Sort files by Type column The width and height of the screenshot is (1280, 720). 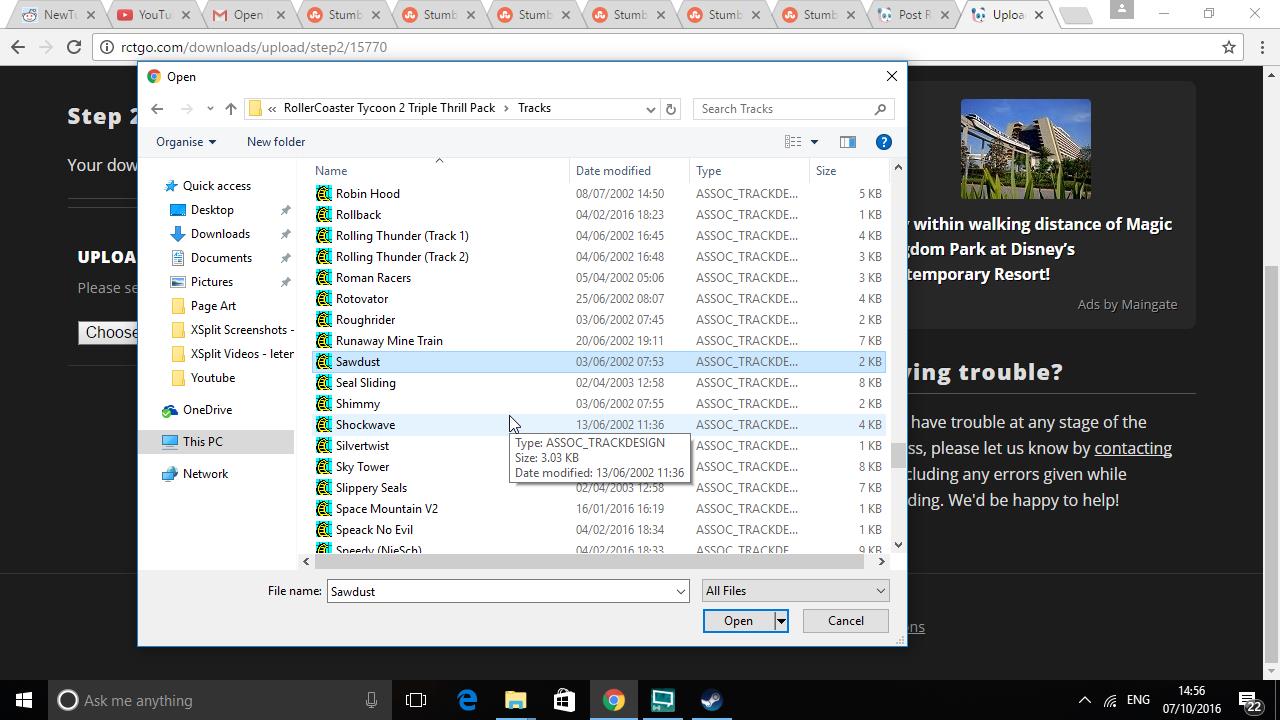(x=750, y=171)
